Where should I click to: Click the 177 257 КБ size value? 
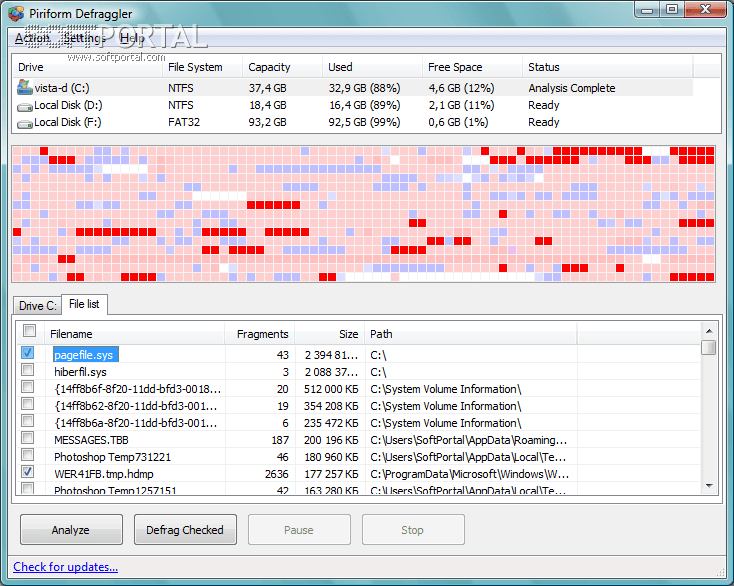[331, 474]
